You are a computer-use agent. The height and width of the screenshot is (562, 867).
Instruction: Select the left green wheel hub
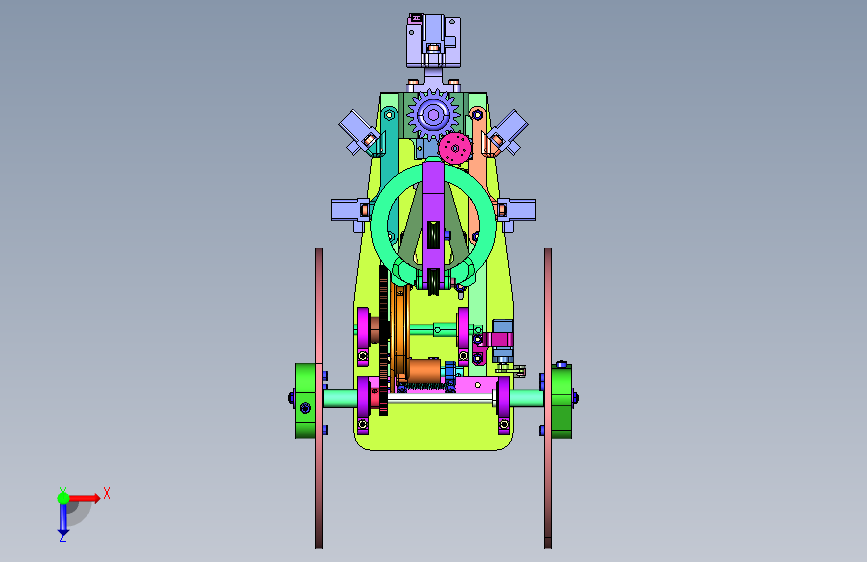(x=305, y=400)
